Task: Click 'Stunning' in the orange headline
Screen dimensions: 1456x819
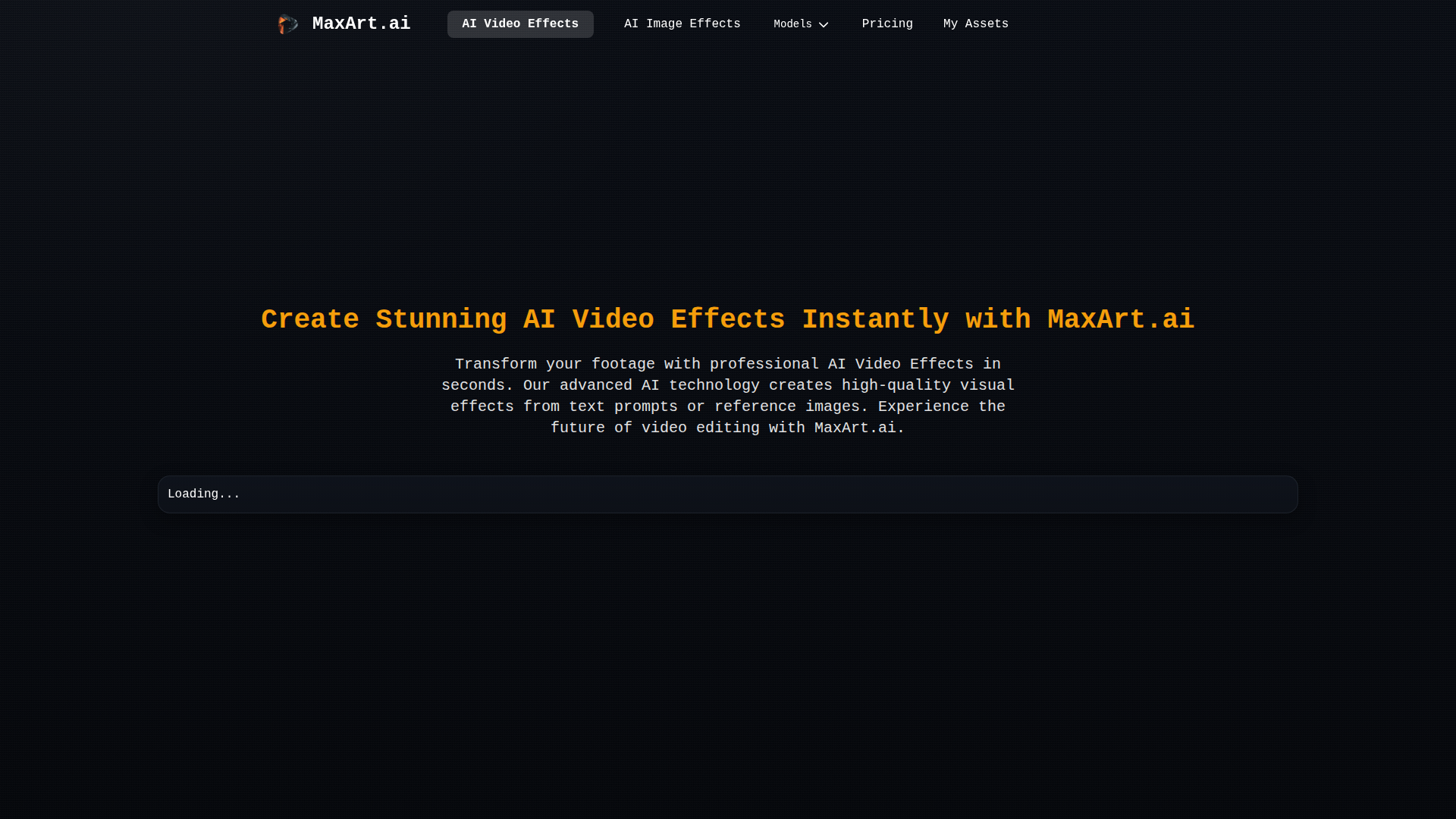Action: click(x=441, y=320)
